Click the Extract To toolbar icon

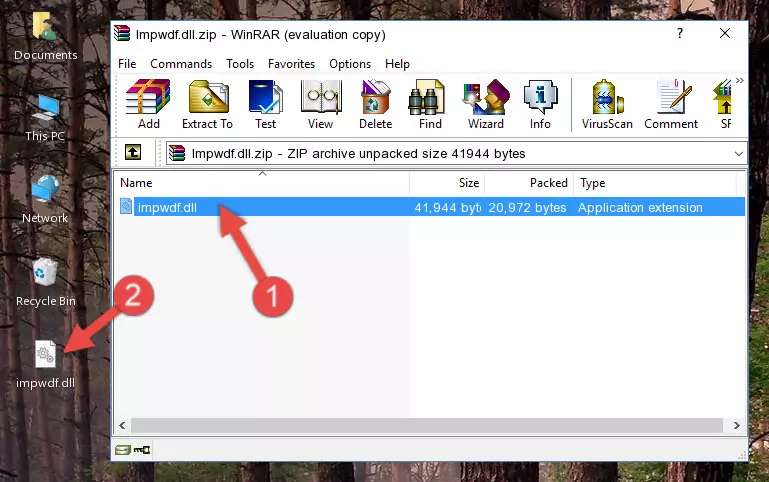[x=207, y=104]
